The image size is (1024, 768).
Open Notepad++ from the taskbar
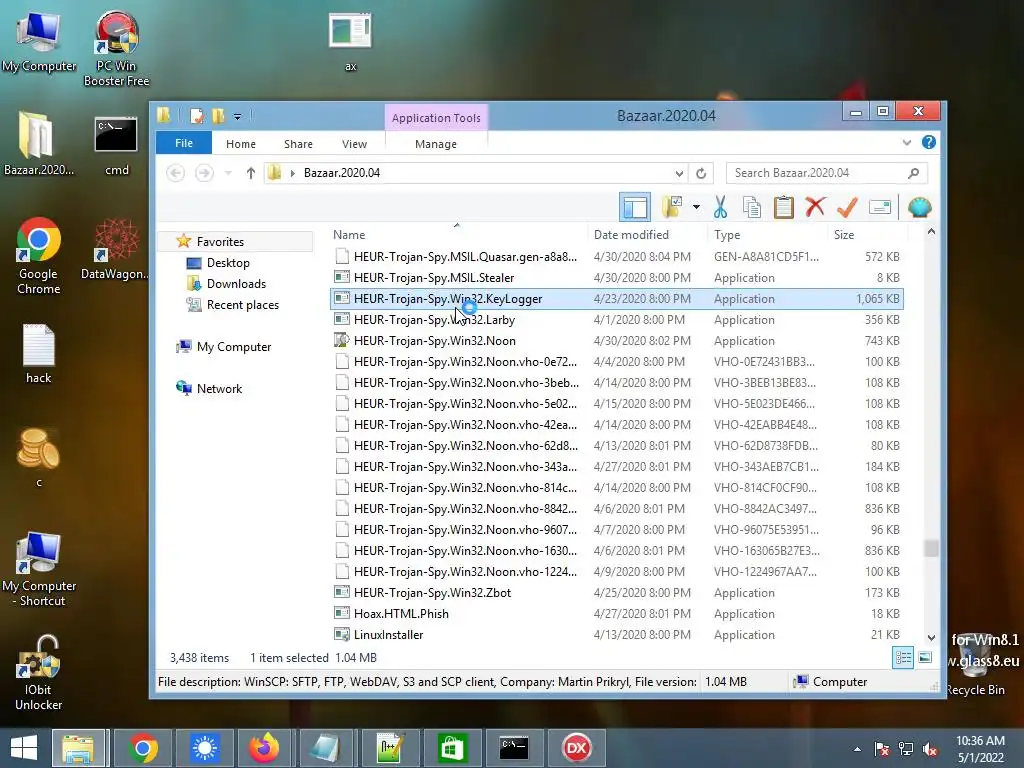click(x=390, y=748)
